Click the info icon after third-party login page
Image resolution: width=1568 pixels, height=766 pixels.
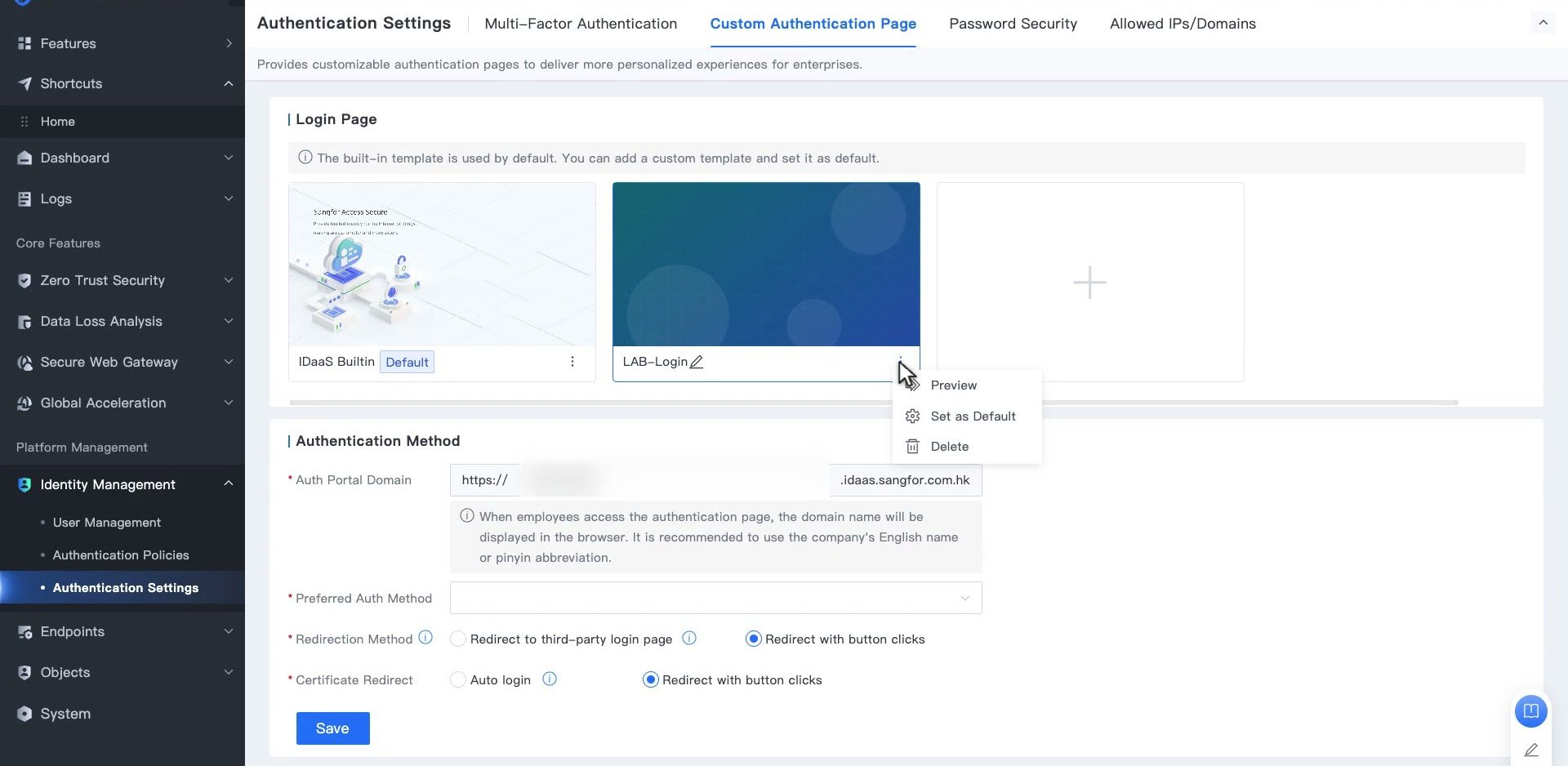(x=689, y=638)
